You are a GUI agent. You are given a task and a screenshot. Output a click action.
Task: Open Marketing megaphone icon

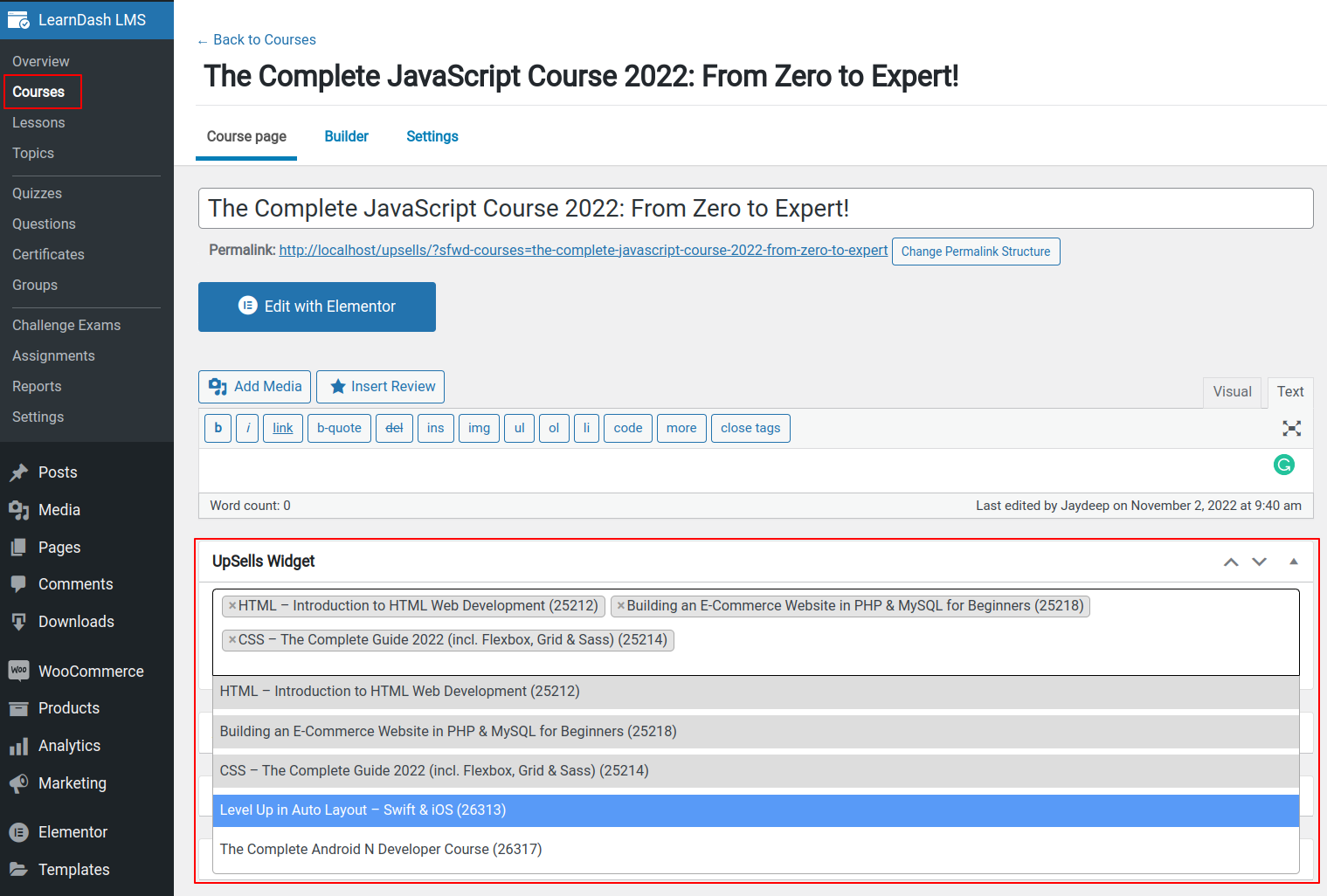18,783
